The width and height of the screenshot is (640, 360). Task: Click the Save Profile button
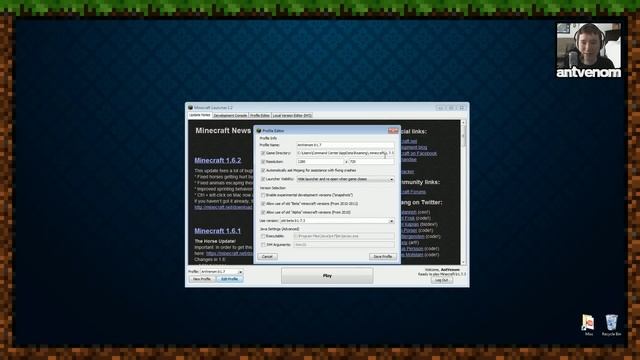coord(383,256)
